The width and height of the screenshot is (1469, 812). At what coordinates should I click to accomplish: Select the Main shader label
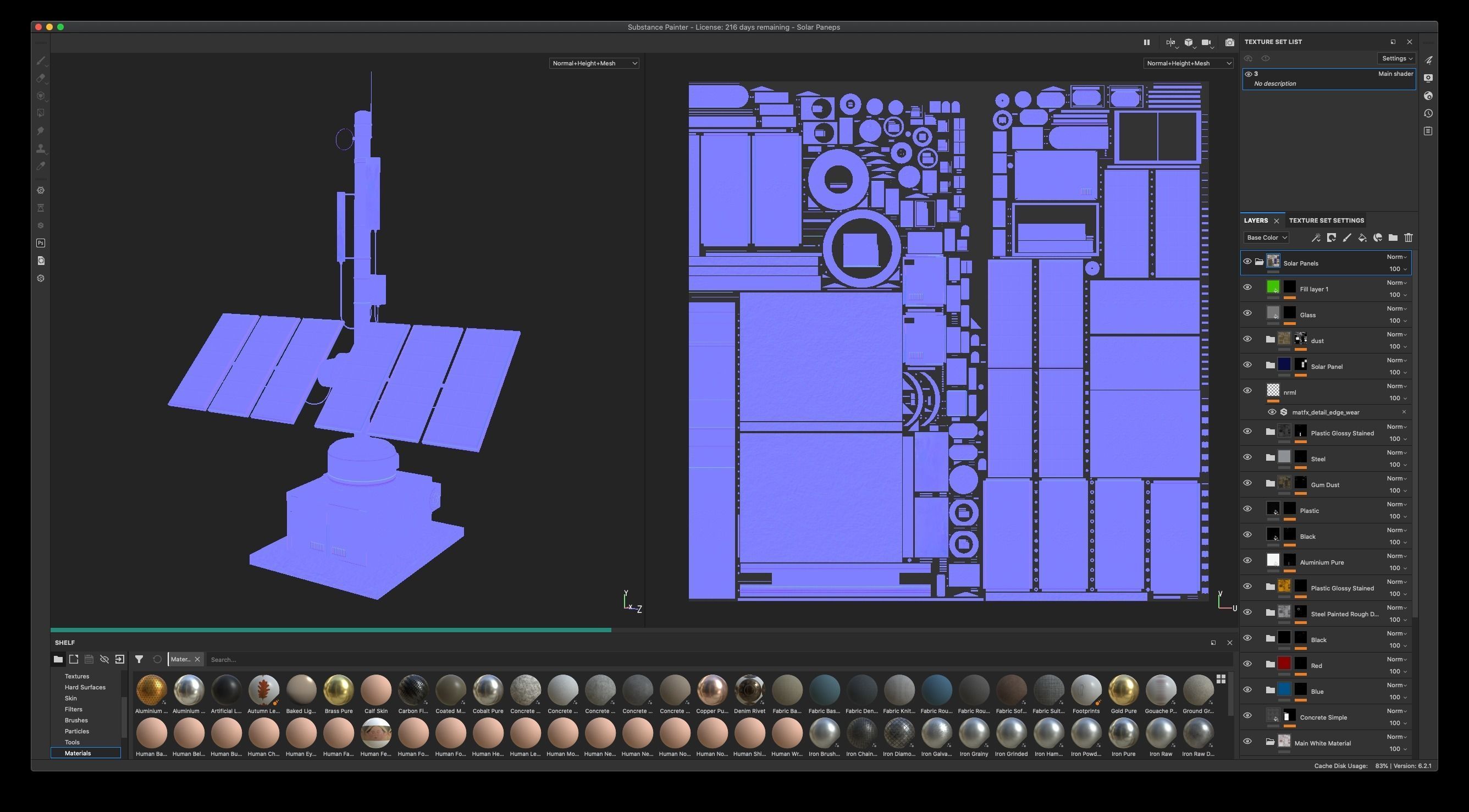point(1395,74)
